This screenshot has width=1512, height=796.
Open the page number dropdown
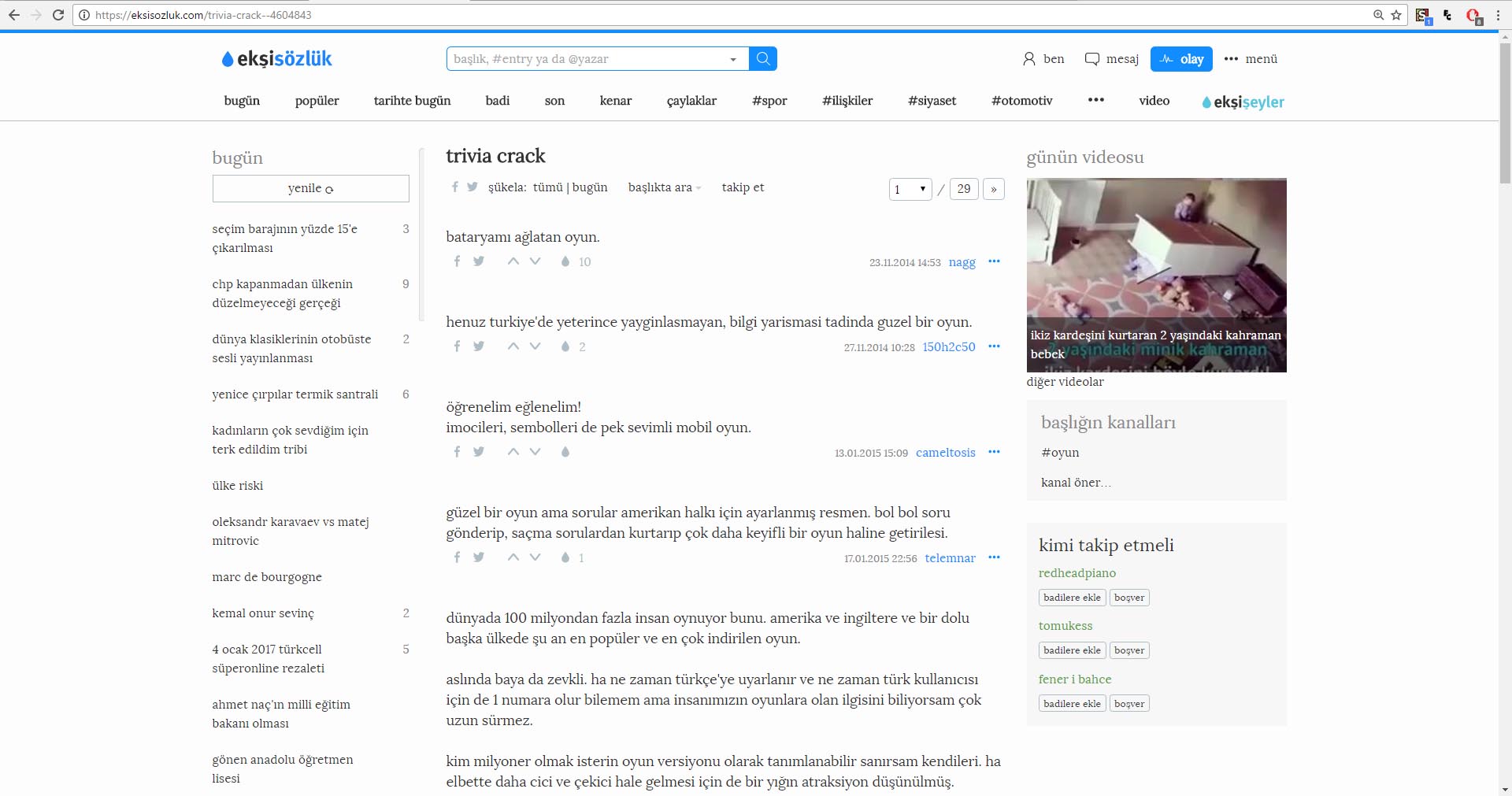pyautogui.click(x=910, y=189)
